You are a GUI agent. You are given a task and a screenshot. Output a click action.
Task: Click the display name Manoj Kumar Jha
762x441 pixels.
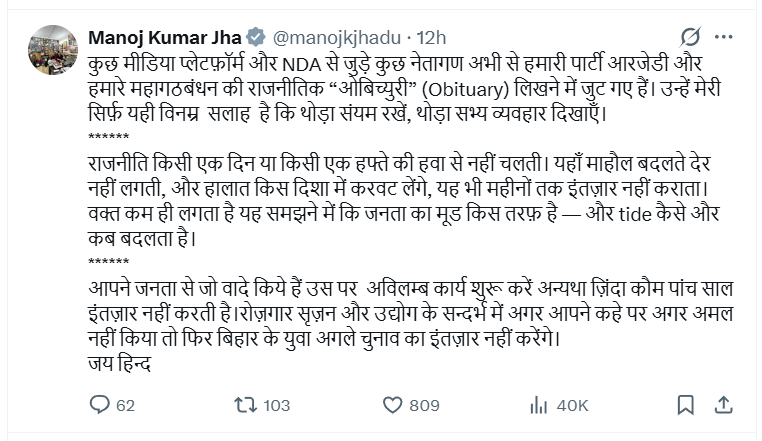click(x=167, y=37)
